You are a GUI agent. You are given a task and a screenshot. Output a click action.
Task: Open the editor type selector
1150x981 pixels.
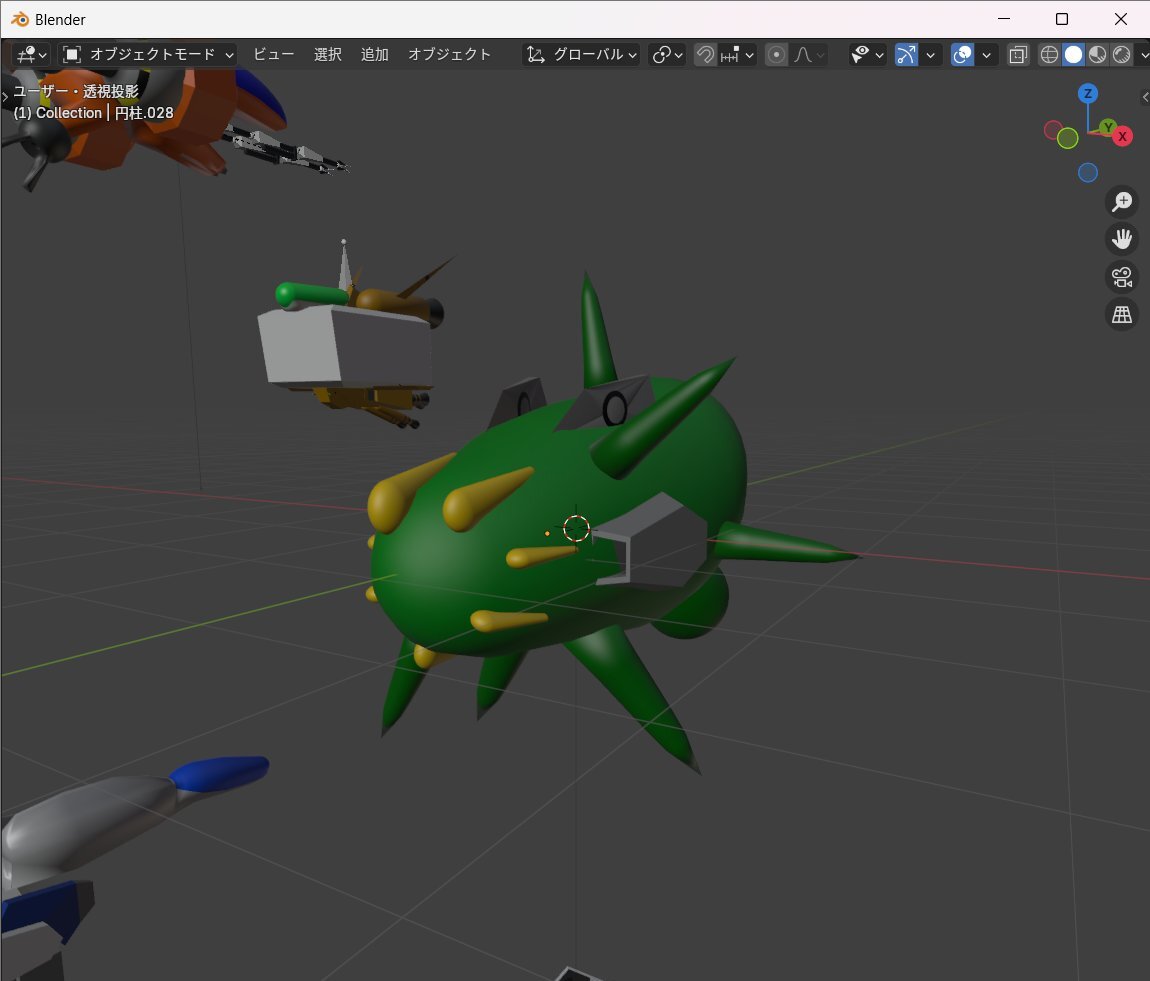(x=32, y=54)
